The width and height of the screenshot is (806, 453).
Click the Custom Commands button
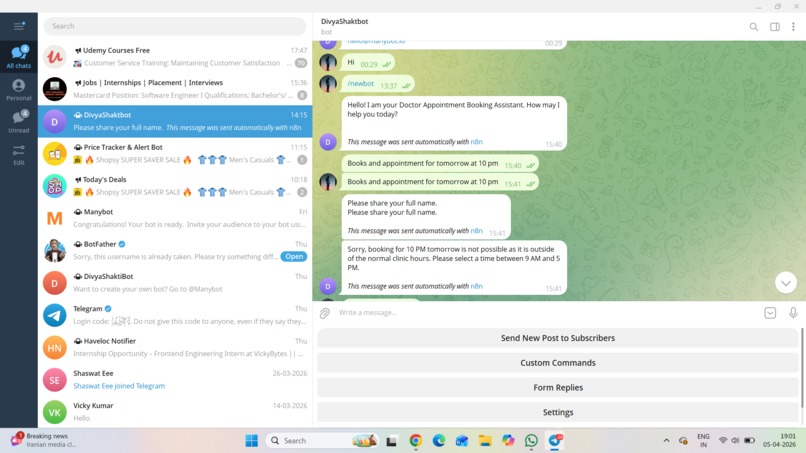pos(558,363)
